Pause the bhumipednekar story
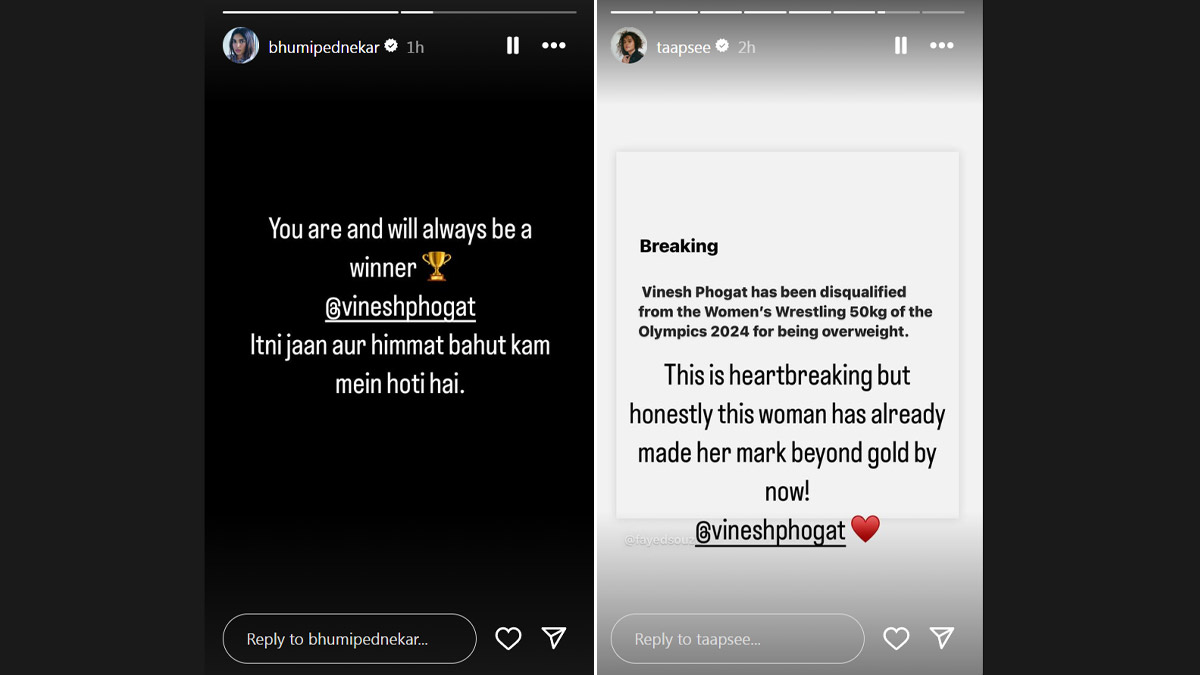This screenshot has width=1200, height=675. 513,46
